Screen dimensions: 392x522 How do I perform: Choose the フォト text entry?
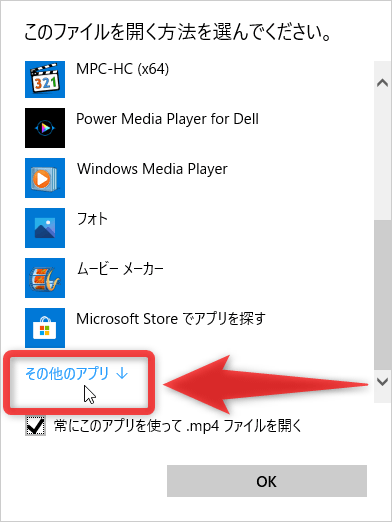point(92,219)
